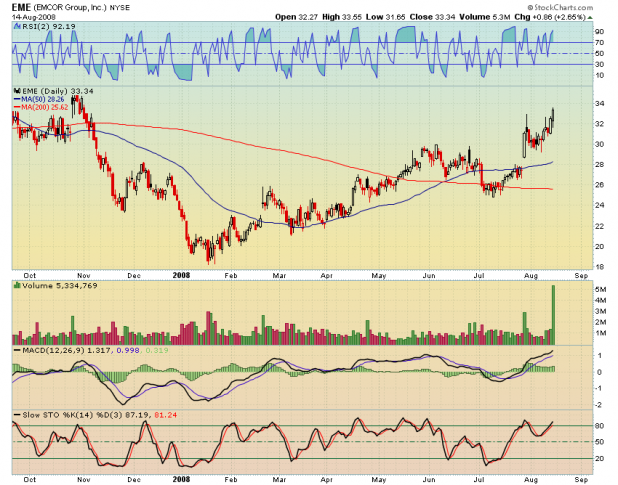Click the blue MA(50) legend line marker
The image size is (618, 485).
coord(17,99)
